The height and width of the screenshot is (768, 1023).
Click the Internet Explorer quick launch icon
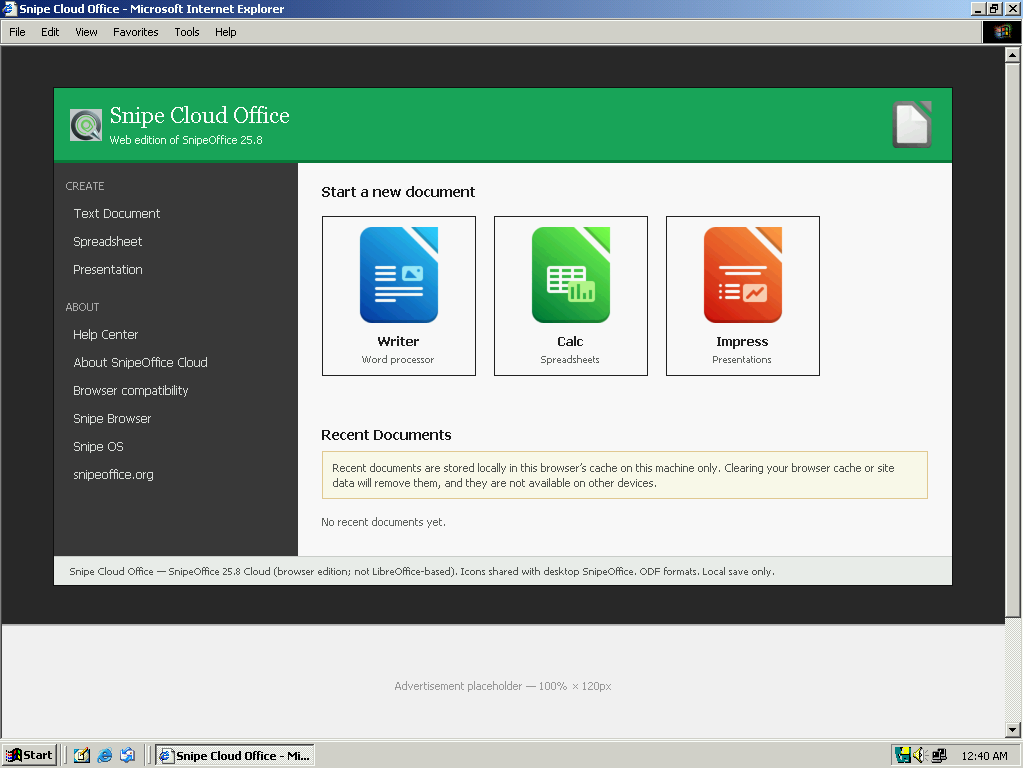(104, 755)
